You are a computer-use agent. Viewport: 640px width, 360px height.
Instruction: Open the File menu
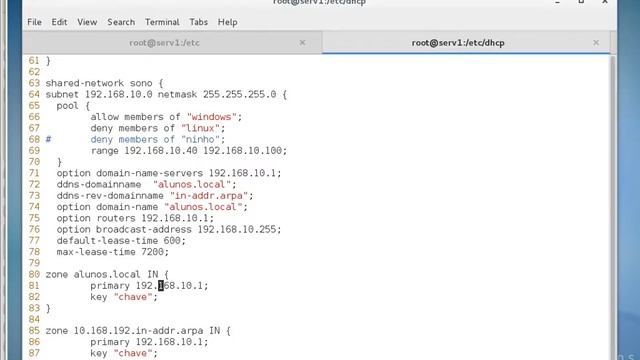34,22
